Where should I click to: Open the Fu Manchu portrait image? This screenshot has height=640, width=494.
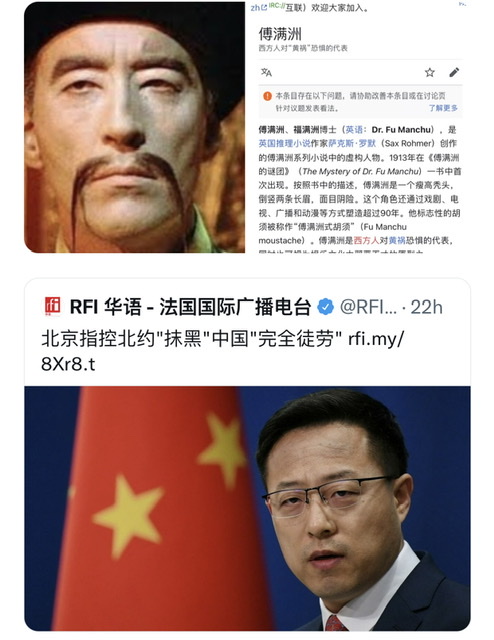134,127
